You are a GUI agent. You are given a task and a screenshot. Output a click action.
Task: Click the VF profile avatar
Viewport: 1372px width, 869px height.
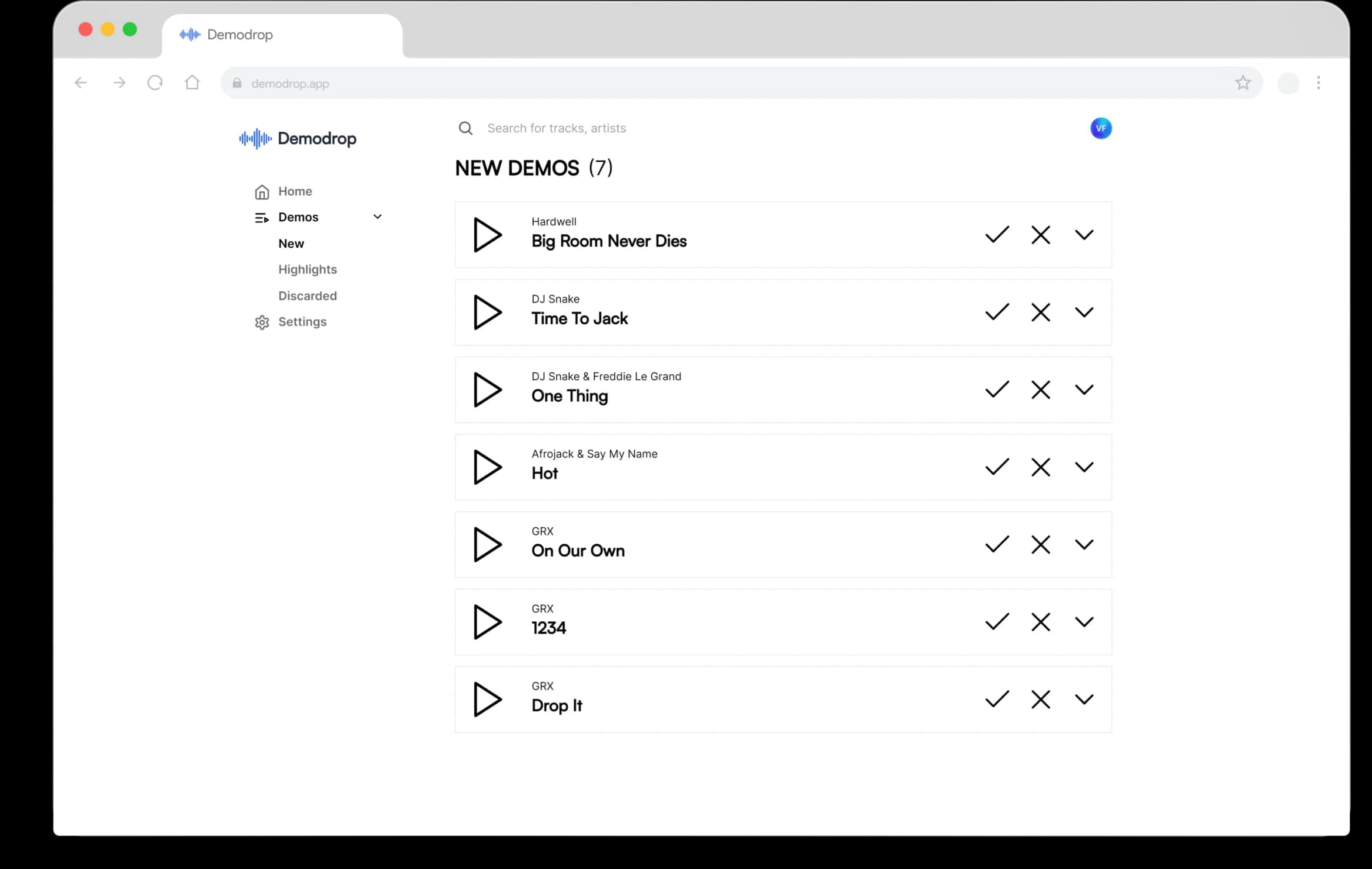(1101, 128)
